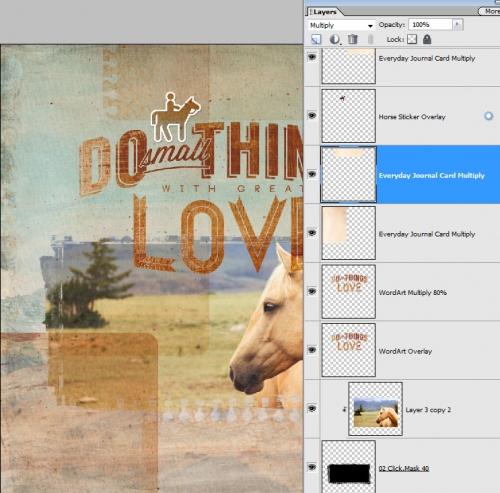Select the WordArt Overlay layer name
This screenshot has height=493, width=500.
click(x=405, y=351)
